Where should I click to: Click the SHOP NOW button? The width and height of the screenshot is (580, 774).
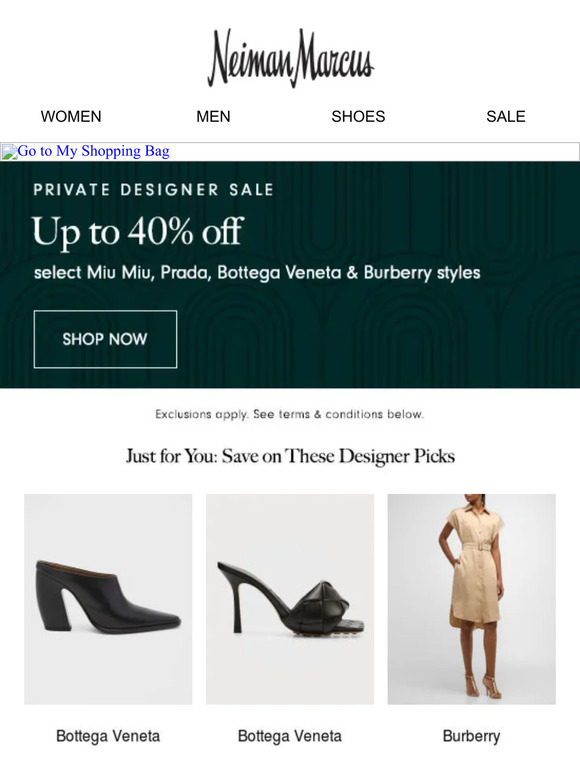(x=105, y=339)
